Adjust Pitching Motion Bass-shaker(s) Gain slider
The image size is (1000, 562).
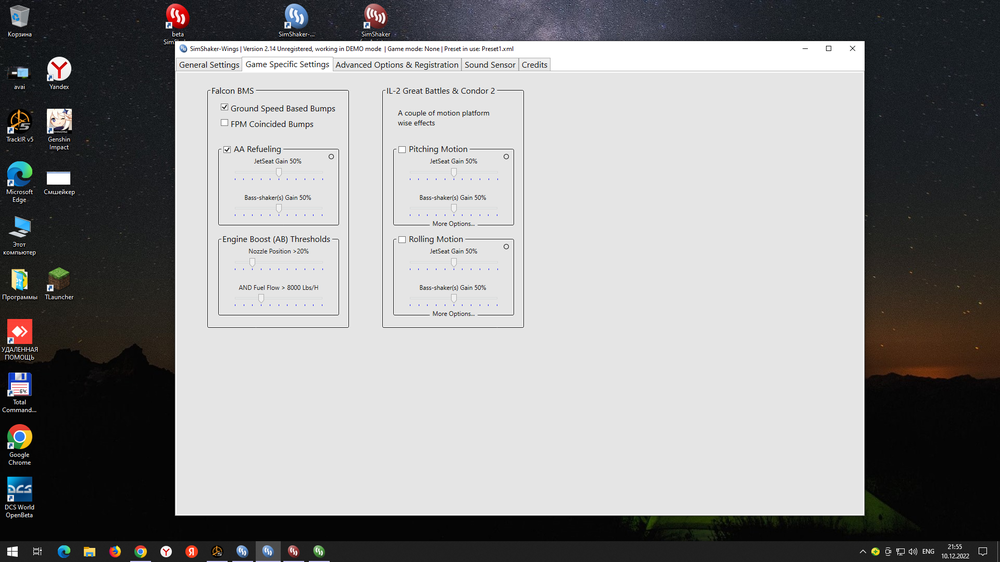pyautogui.click(x=453, y=210)
